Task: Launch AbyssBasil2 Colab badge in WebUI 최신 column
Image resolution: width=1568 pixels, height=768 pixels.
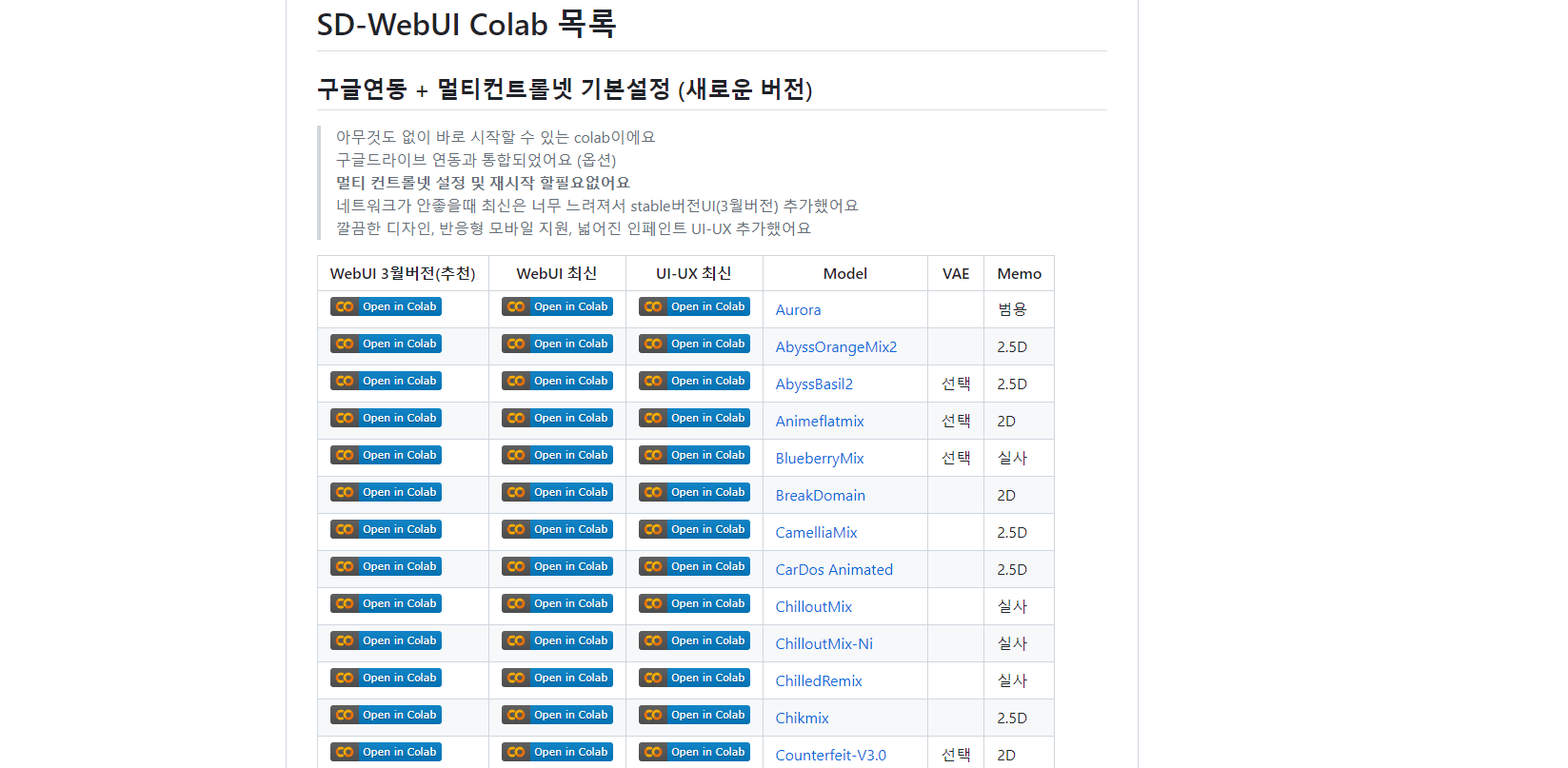Action: coord(557,381)
